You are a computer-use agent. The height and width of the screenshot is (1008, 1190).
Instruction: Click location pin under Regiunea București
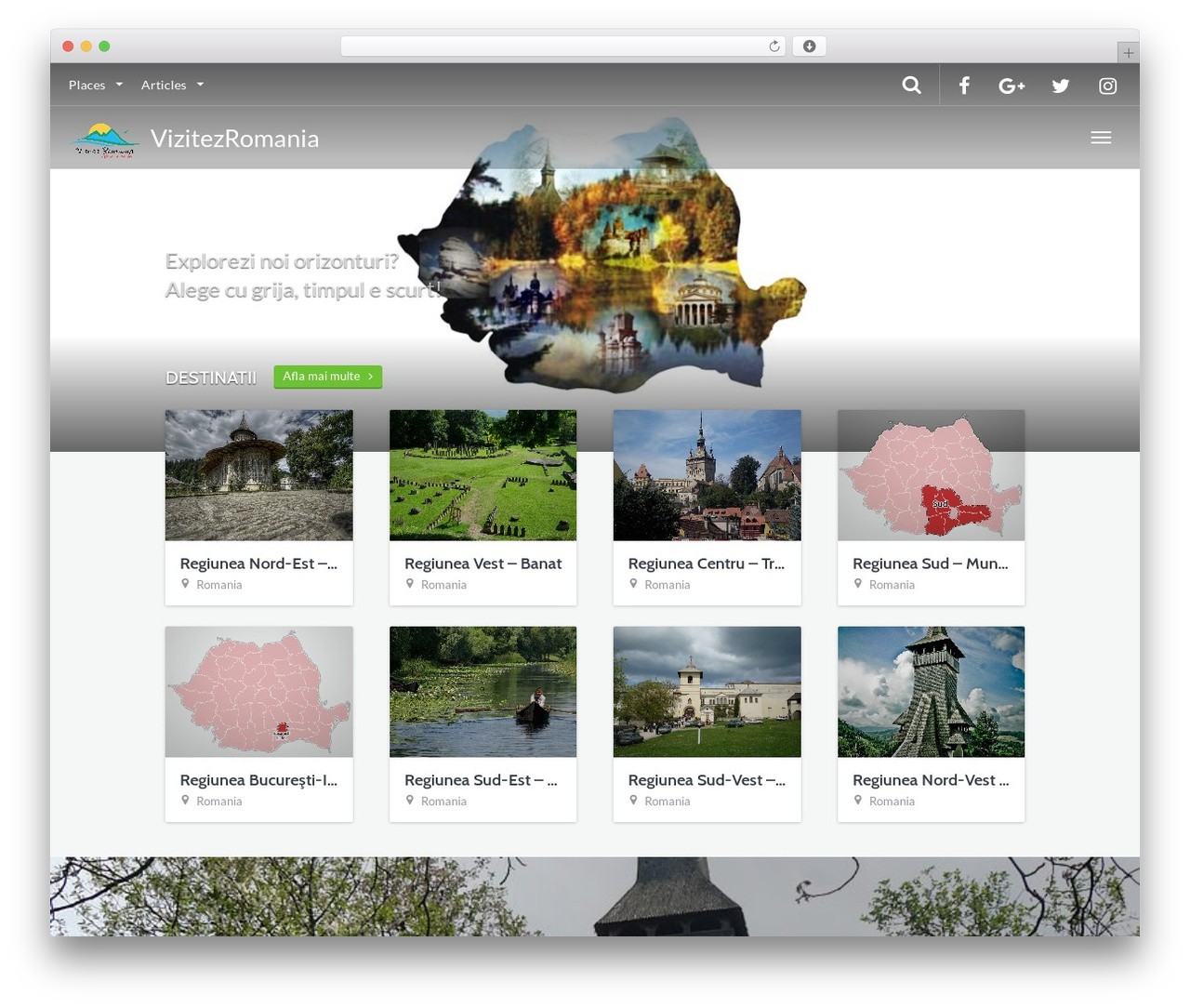click(x=185, y=800)
